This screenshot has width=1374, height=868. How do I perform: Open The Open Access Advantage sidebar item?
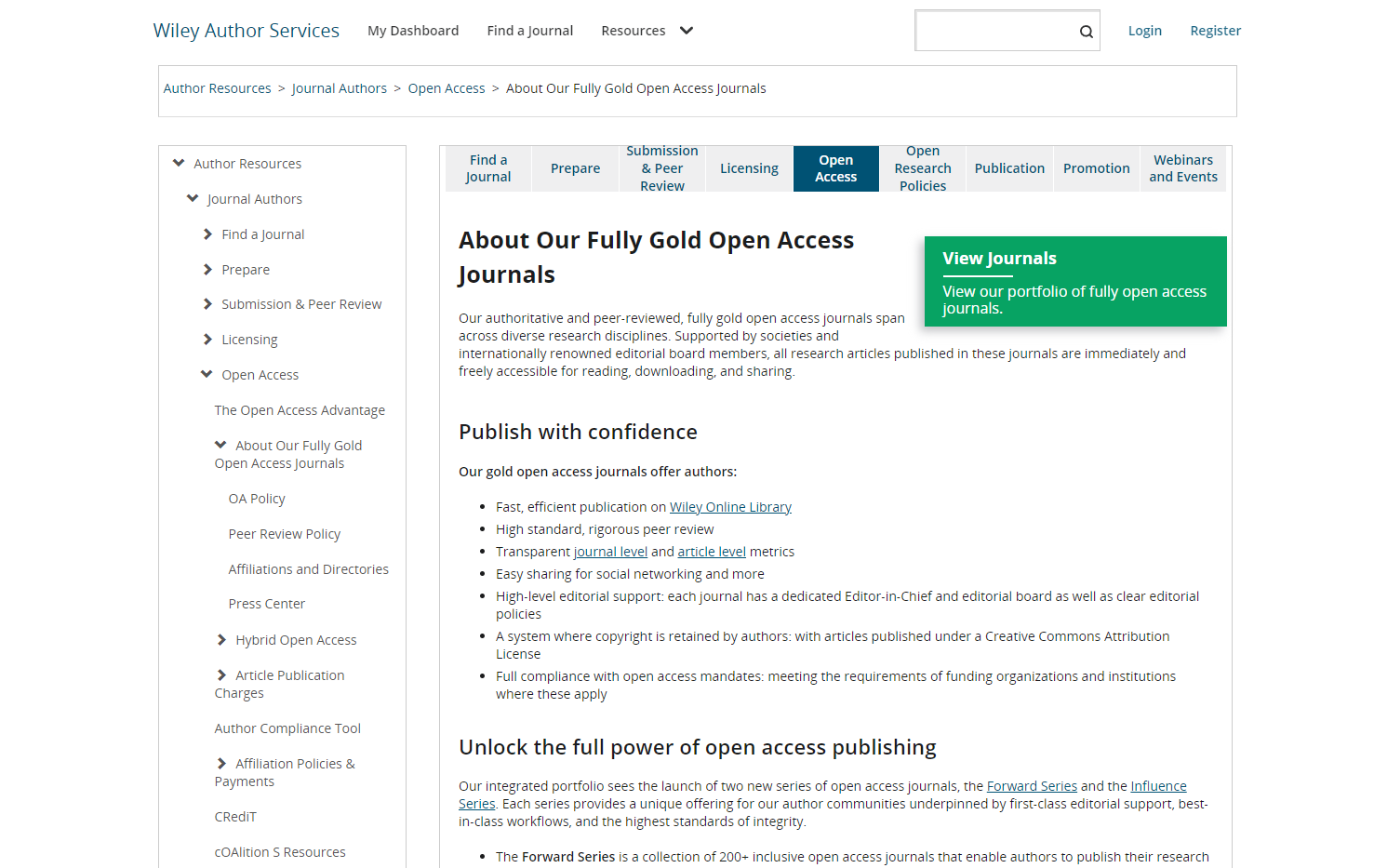[x=300, y=410]
